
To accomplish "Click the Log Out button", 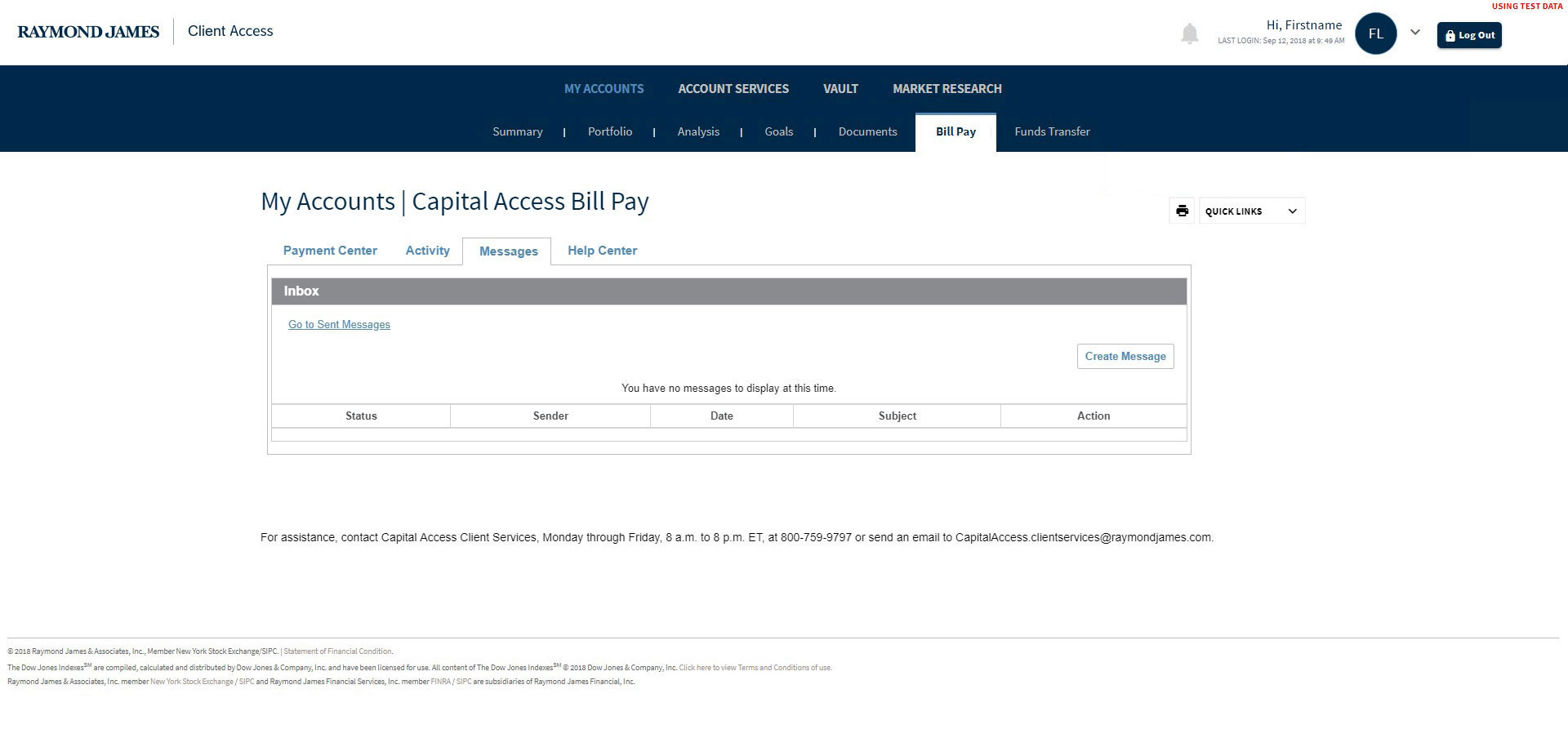I will pos(1469,35).
